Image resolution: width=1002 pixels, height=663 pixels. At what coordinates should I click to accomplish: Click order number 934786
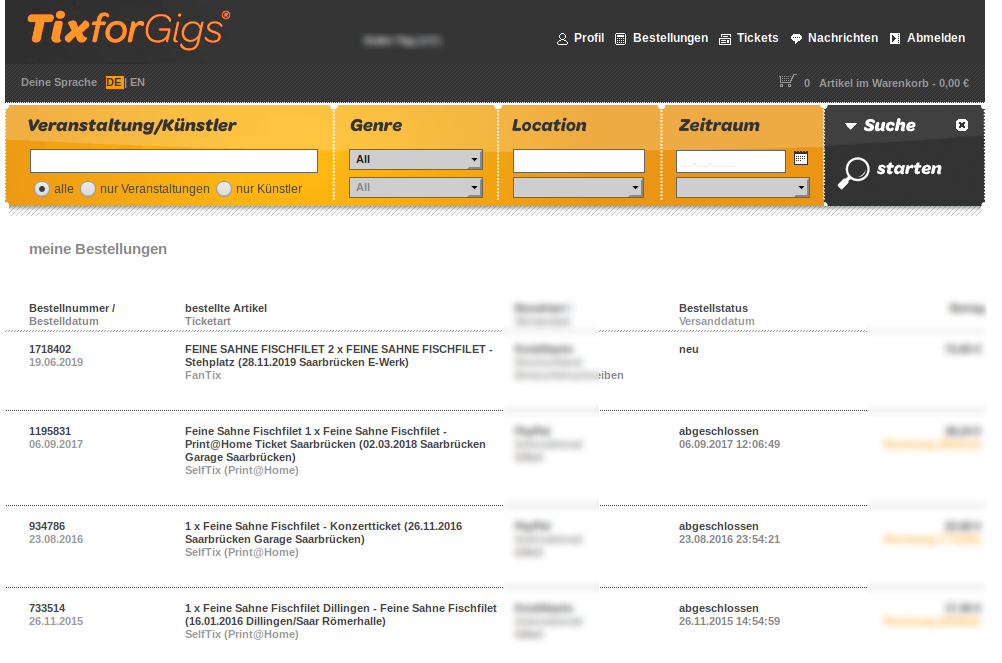tap(47, 526)
